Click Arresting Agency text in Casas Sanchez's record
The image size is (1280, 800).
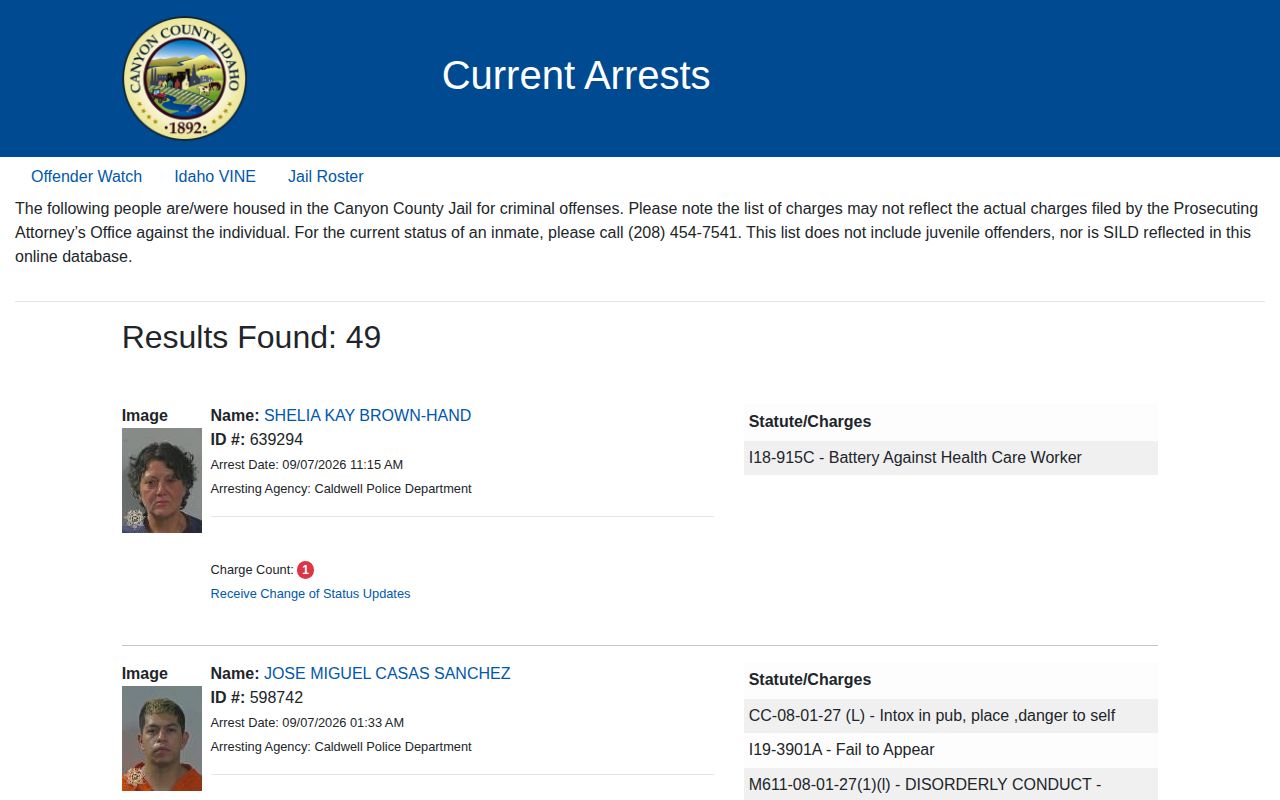click(341, 747)
